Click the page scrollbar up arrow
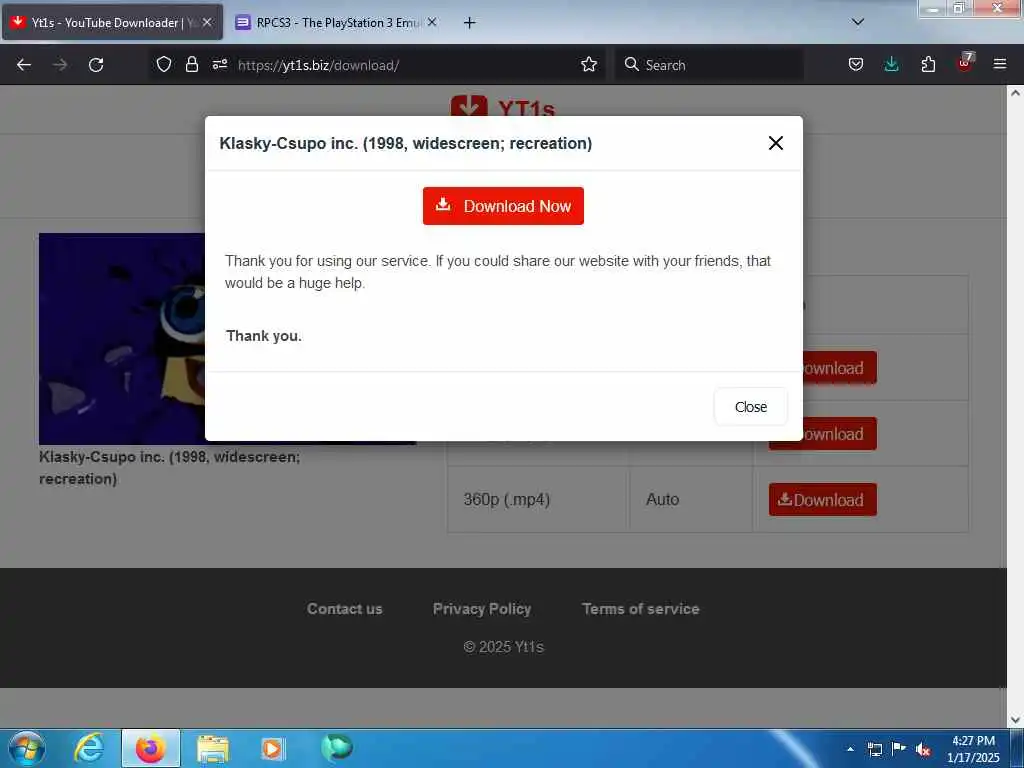1024x768 pixels. tap(1015, 93)
